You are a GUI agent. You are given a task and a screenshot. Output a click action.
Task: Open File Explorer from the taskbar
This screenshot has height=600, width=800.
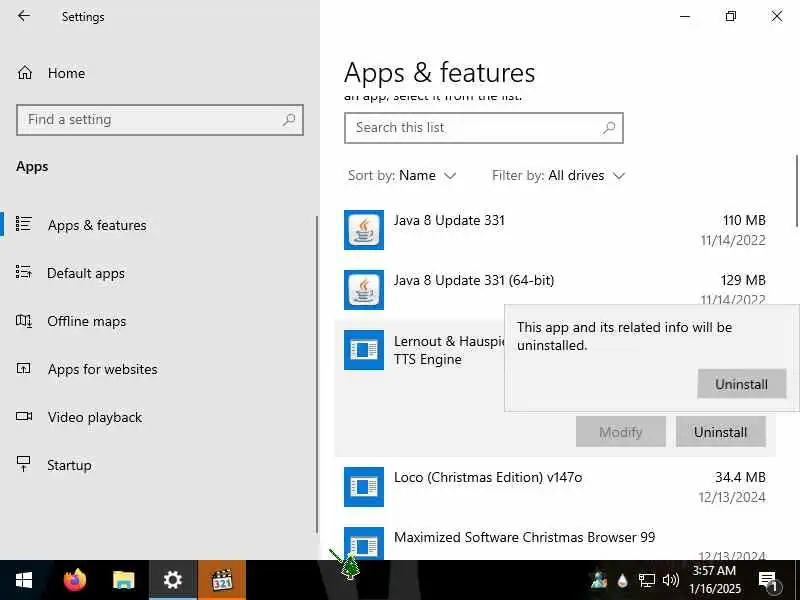click(123, 580)
